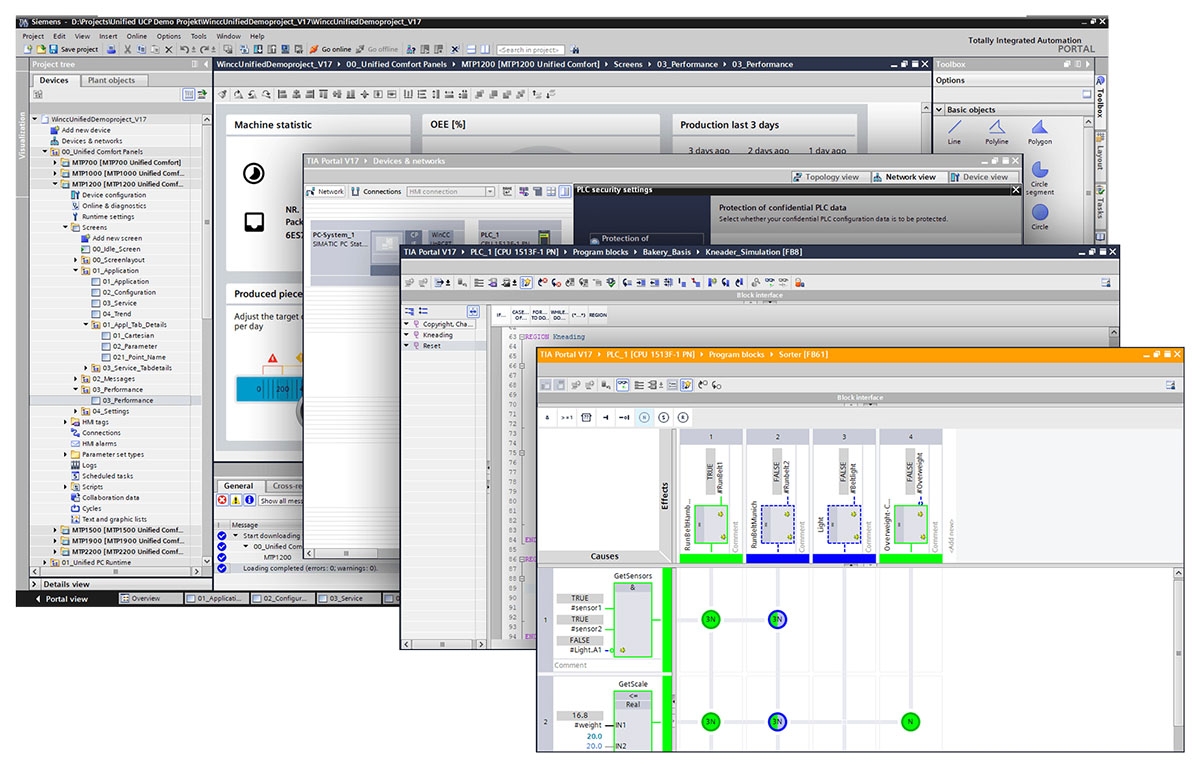The width and height of the screenshot is (1200, 766).
Task: Toggle the error filter icon in messages
Action: 224,500
